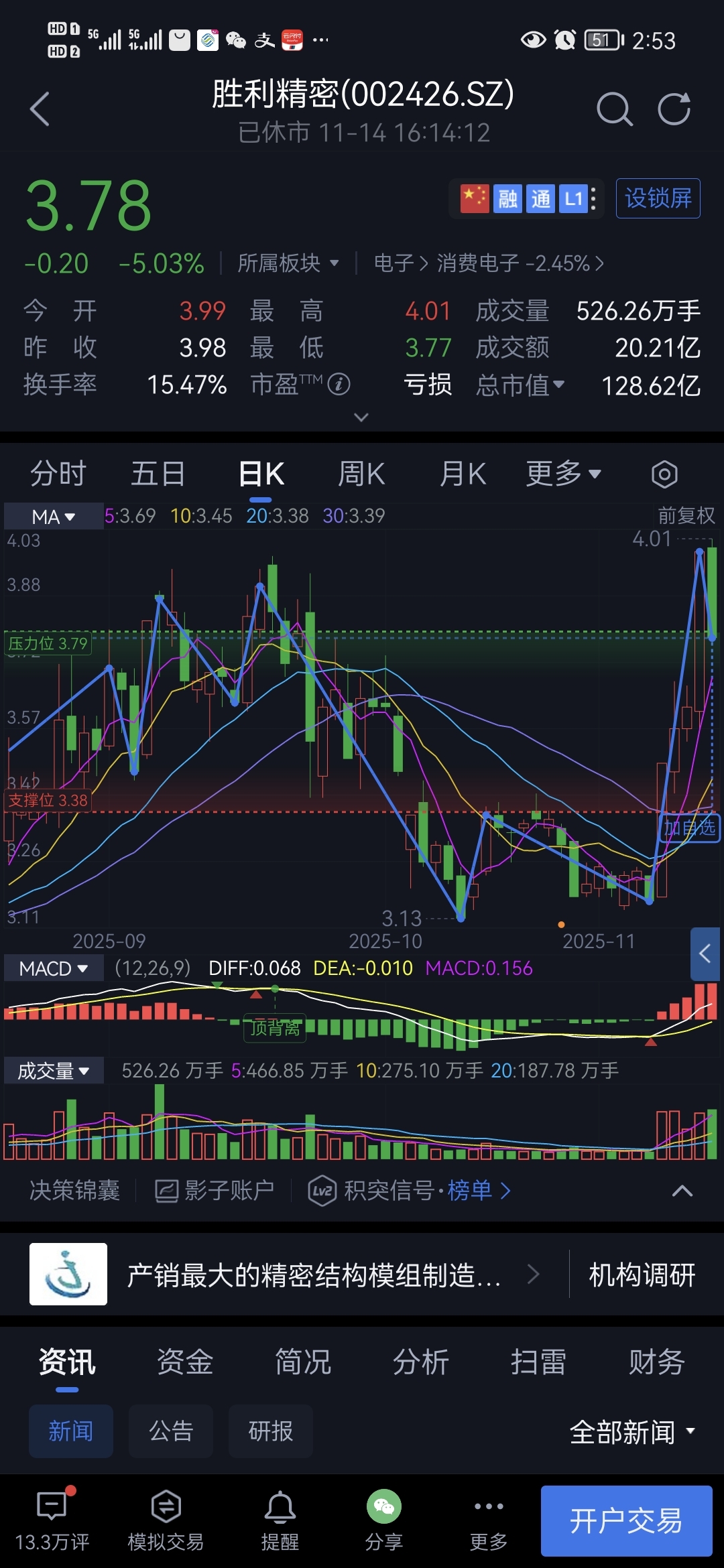Open 更多 chart period dropdown
724x1568 pixels.
(x=563, y=474)
